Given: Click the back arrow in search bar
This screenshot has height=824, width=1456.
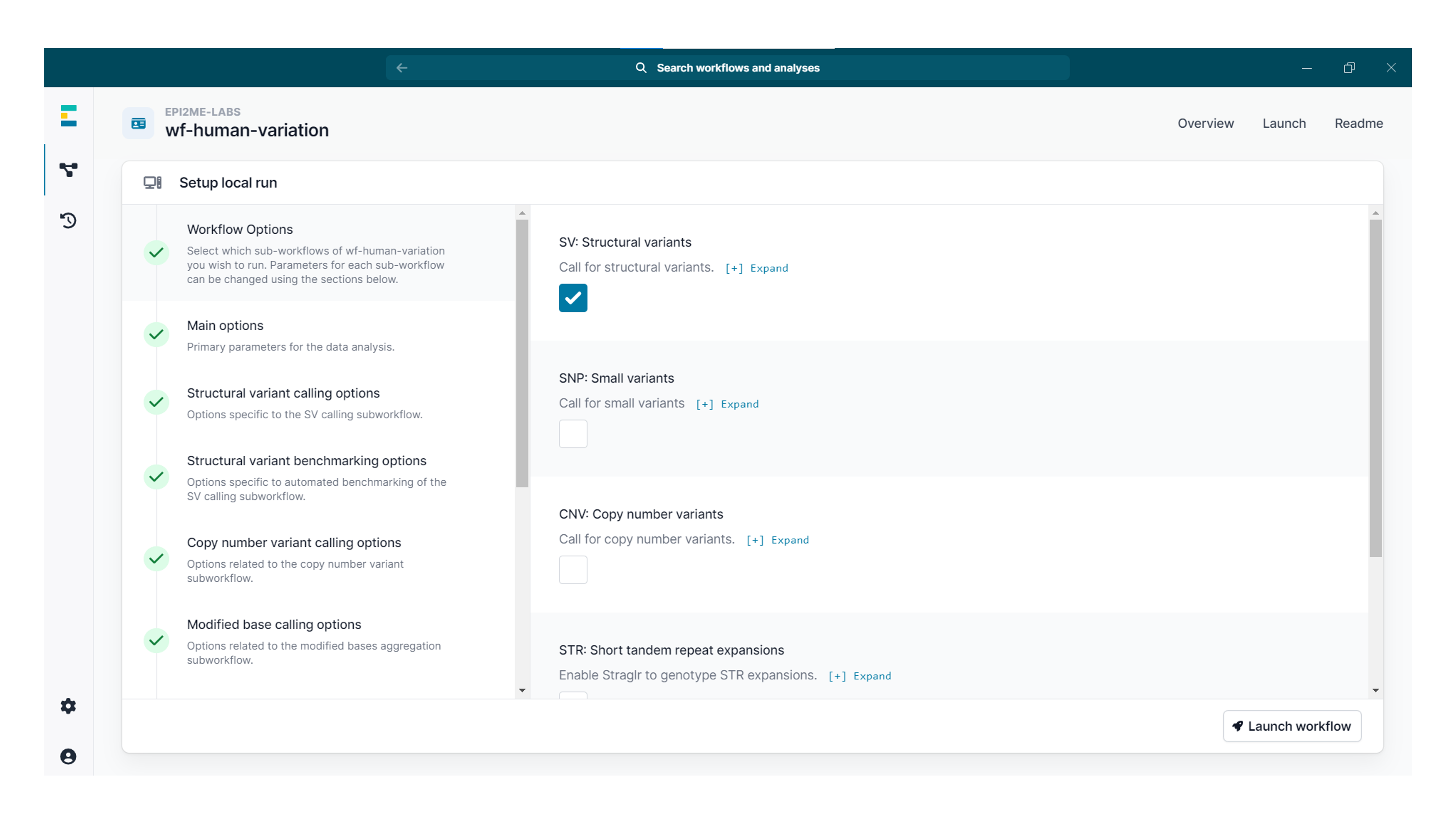Looking at the screenshot, I should [x=402, y=68].
